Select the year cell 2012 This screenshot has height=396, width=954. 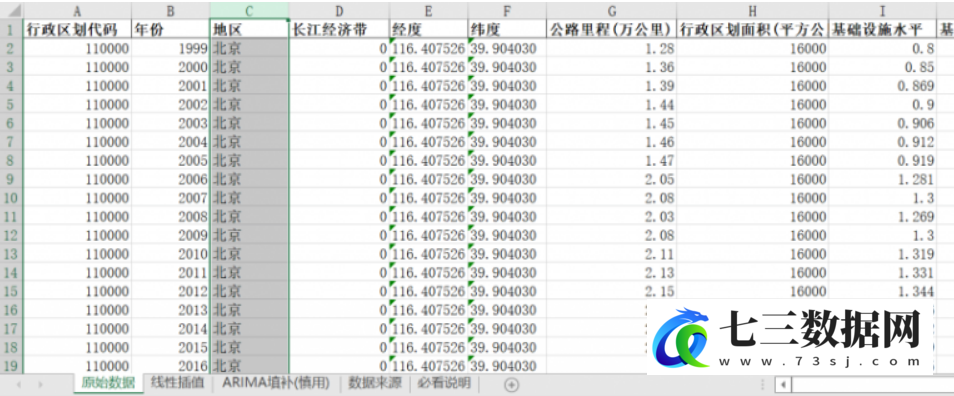(x=170, y=292)
